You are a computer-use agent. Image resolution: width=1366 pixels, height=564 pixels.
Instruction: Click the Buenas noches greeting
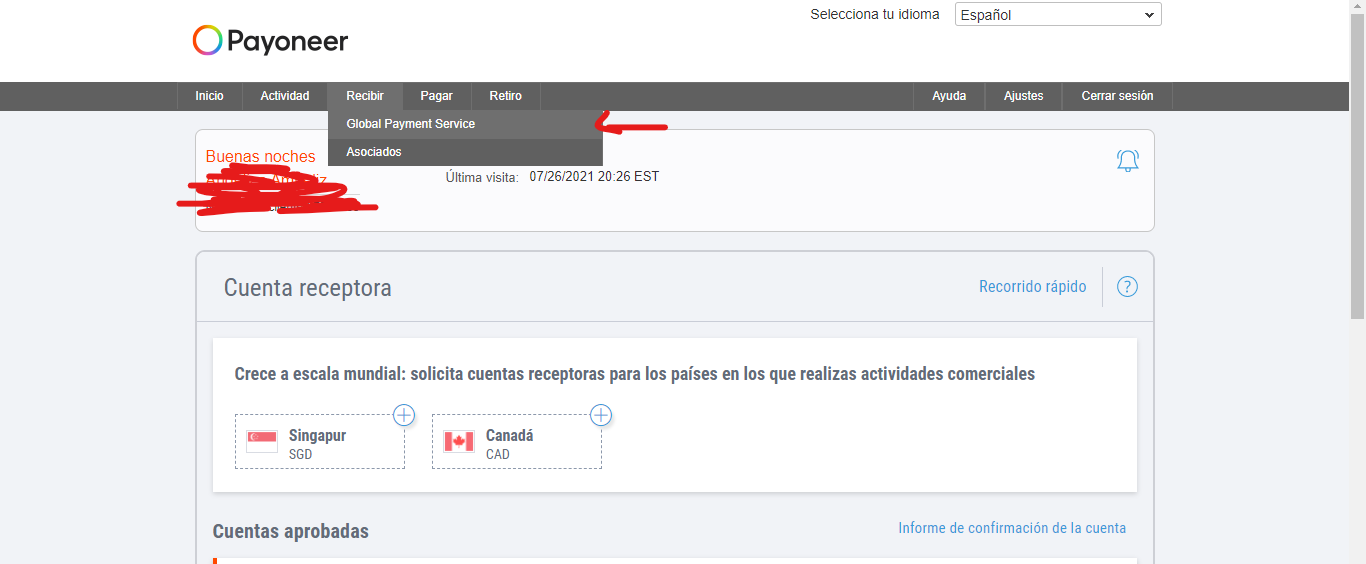[260, 156]
